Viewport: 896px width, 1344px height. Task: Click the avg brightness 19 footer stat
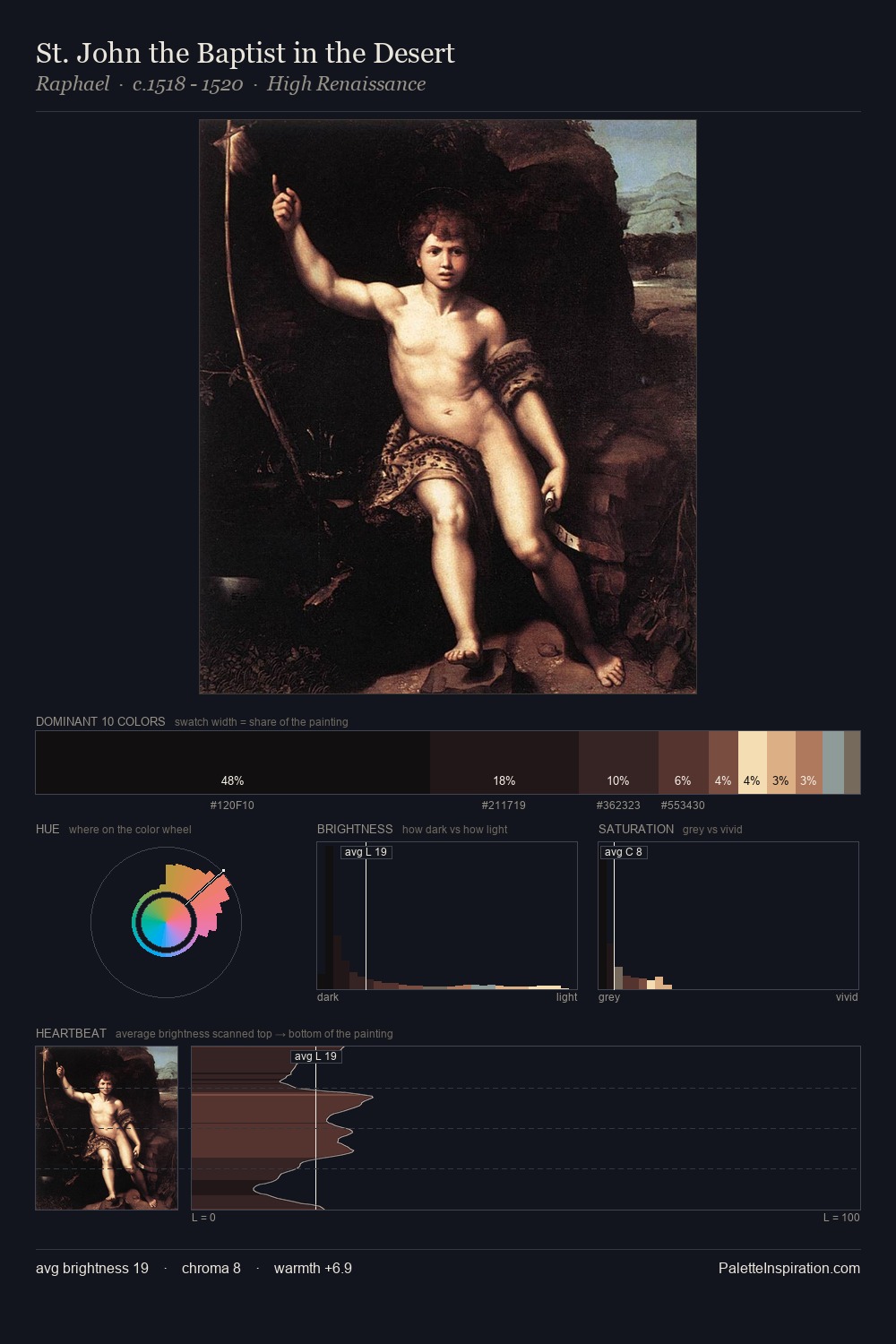click(92, 1269)
